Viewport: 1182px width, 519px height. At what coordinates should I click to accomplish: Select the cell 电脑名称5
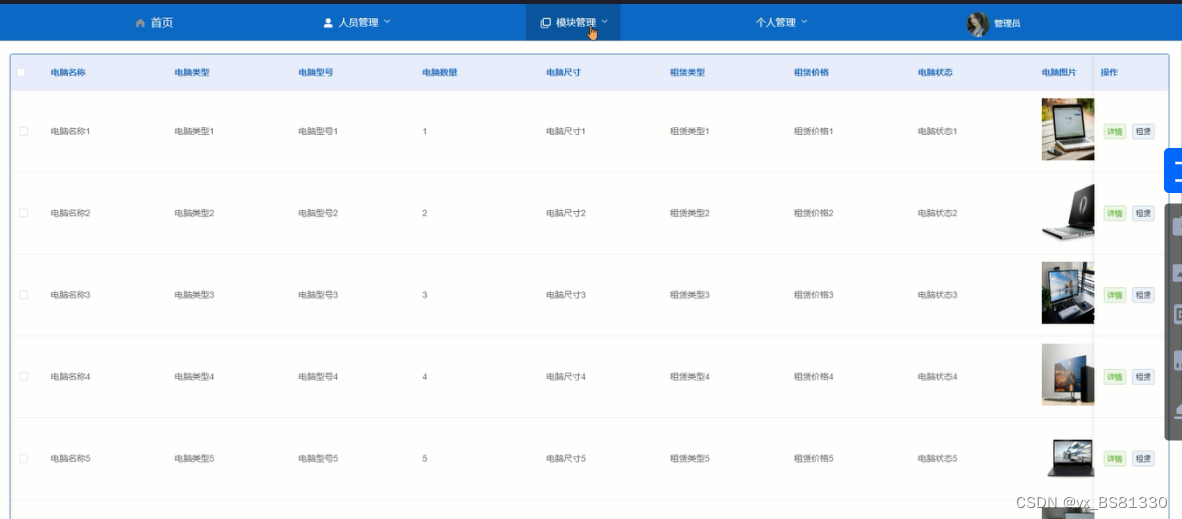pos(70,458)
